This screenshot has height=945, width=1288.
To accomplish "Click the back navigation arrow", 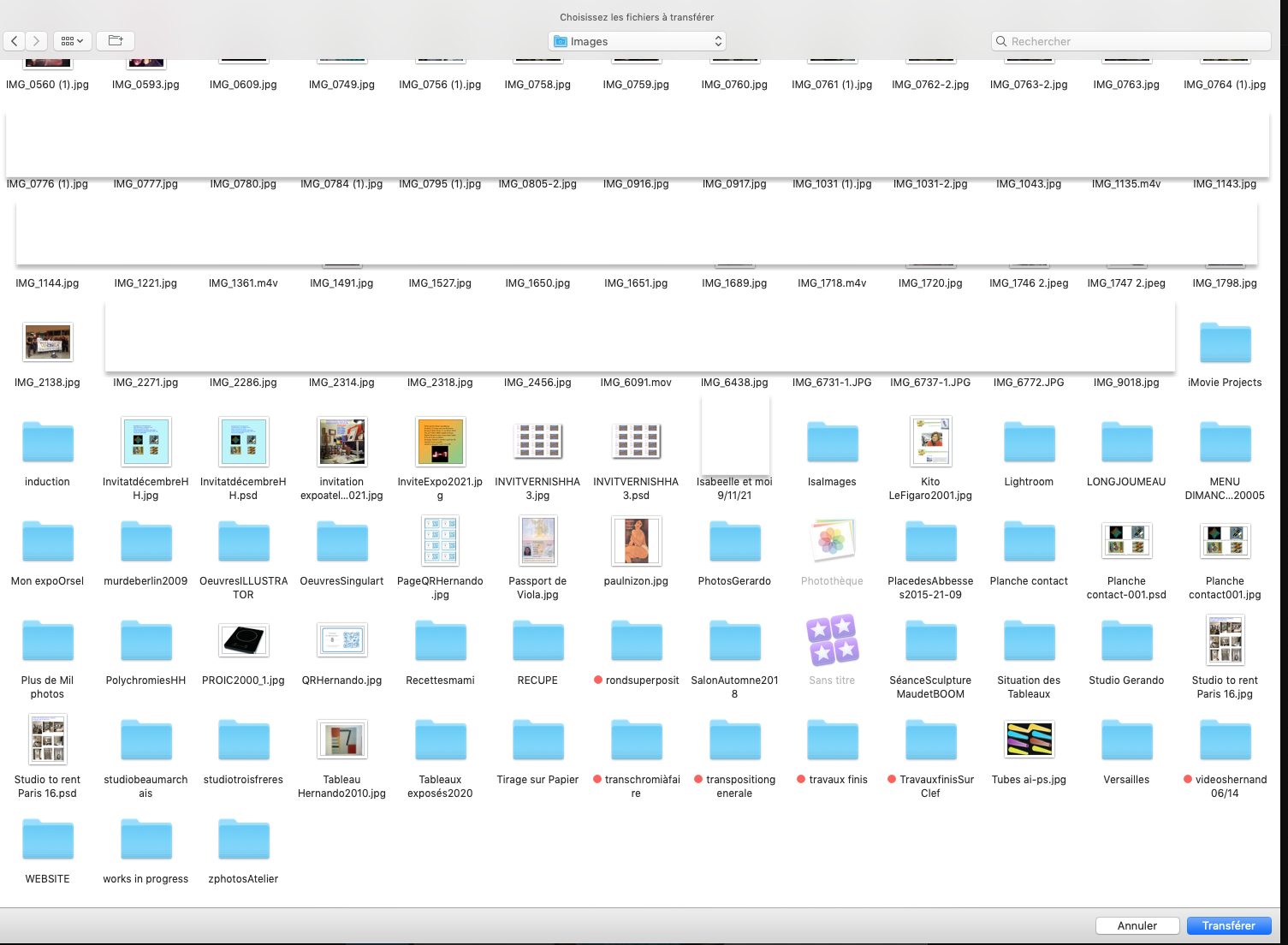I will point(15,41).
